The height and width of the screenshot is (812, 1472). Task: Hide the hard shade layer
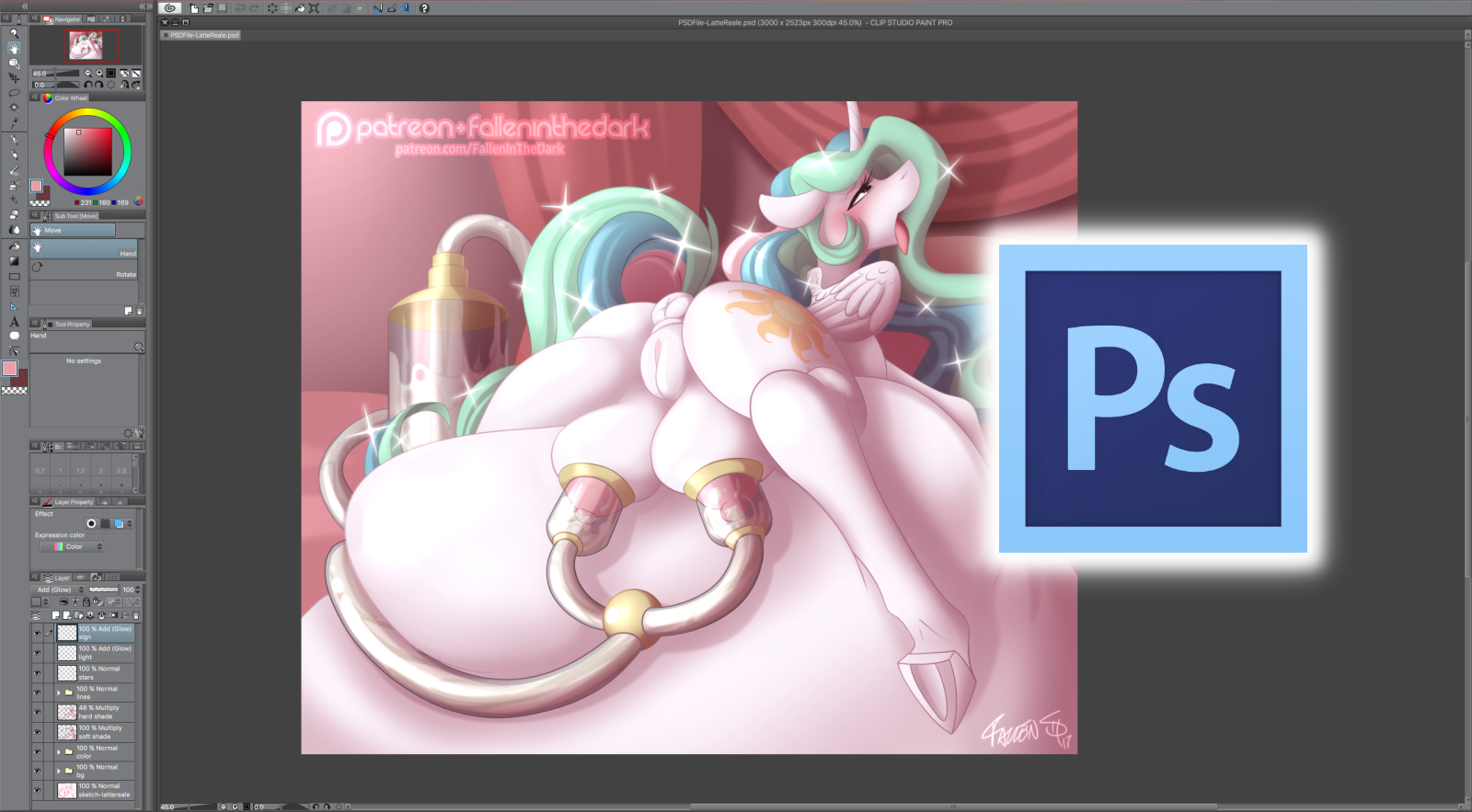click(x=37, y=712)
